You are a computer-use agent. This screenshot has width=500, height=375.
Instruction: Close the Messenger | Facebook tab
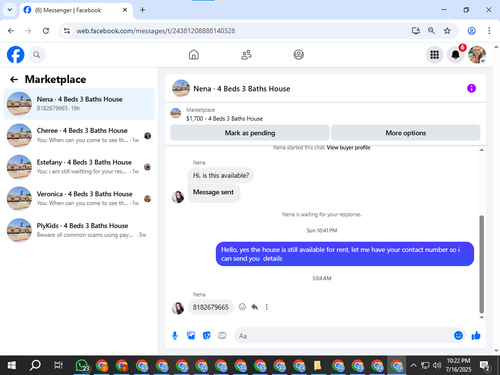coord(125,10)
